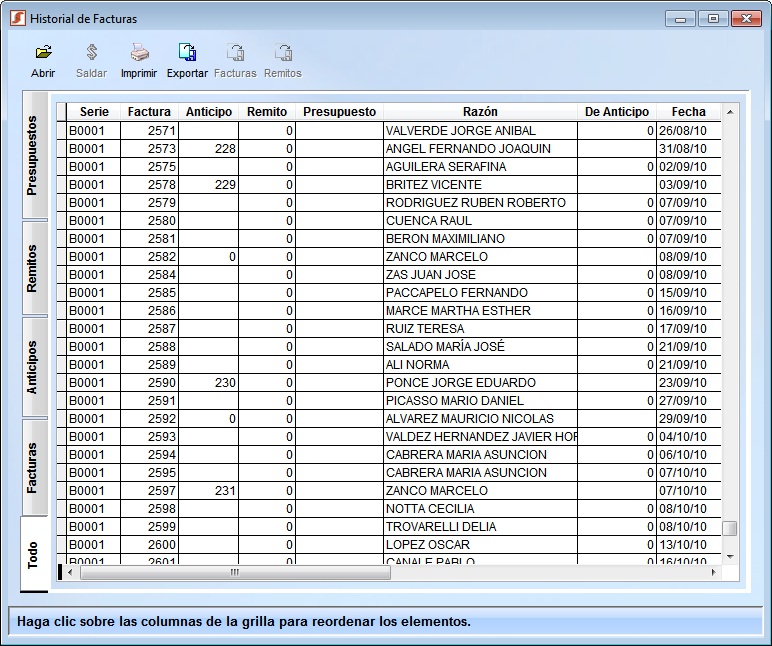Switch to the Presupuestos side tab

pos(33,155)
